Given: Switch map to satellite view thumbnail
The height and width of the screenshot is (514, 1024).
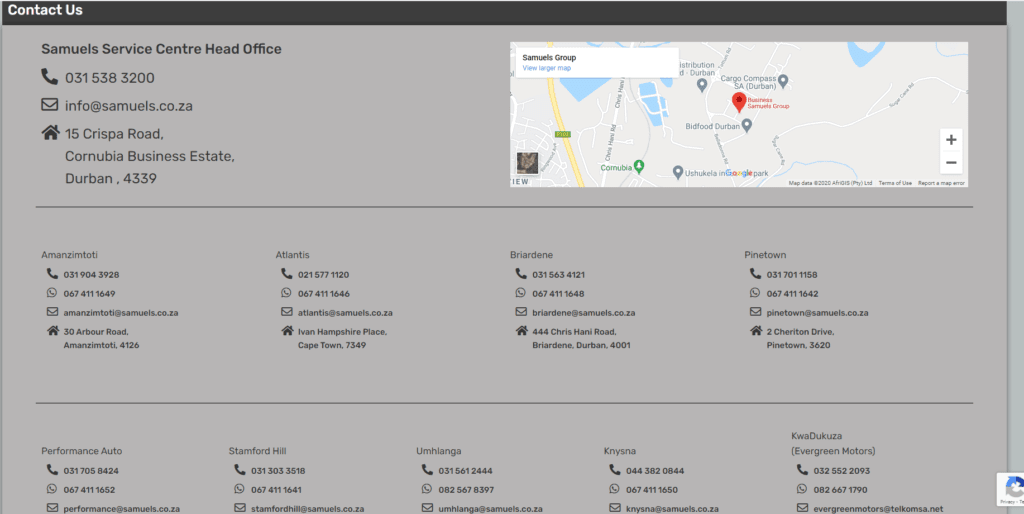Looking at the screenshot, I should [x=527, y=163].
